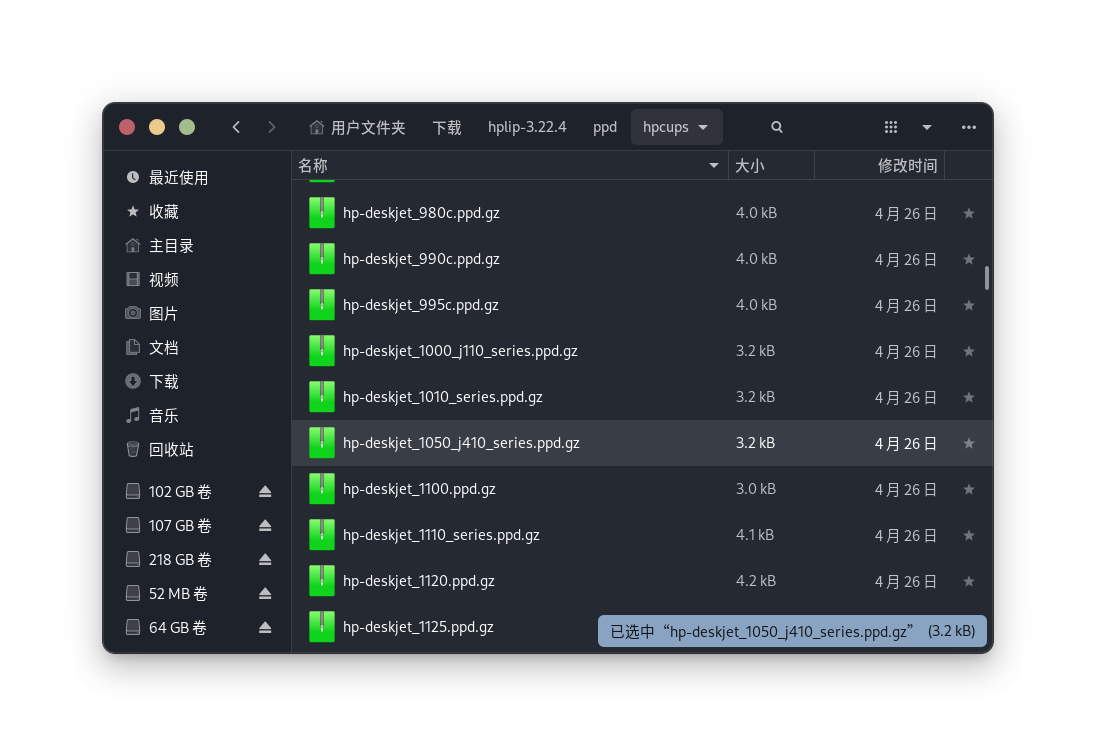The height and width of the screenshot is (756, 1096).
Task: Star the hp-deskjet_1050_j410_series.ppd.gz file
Action: (968, 443)
